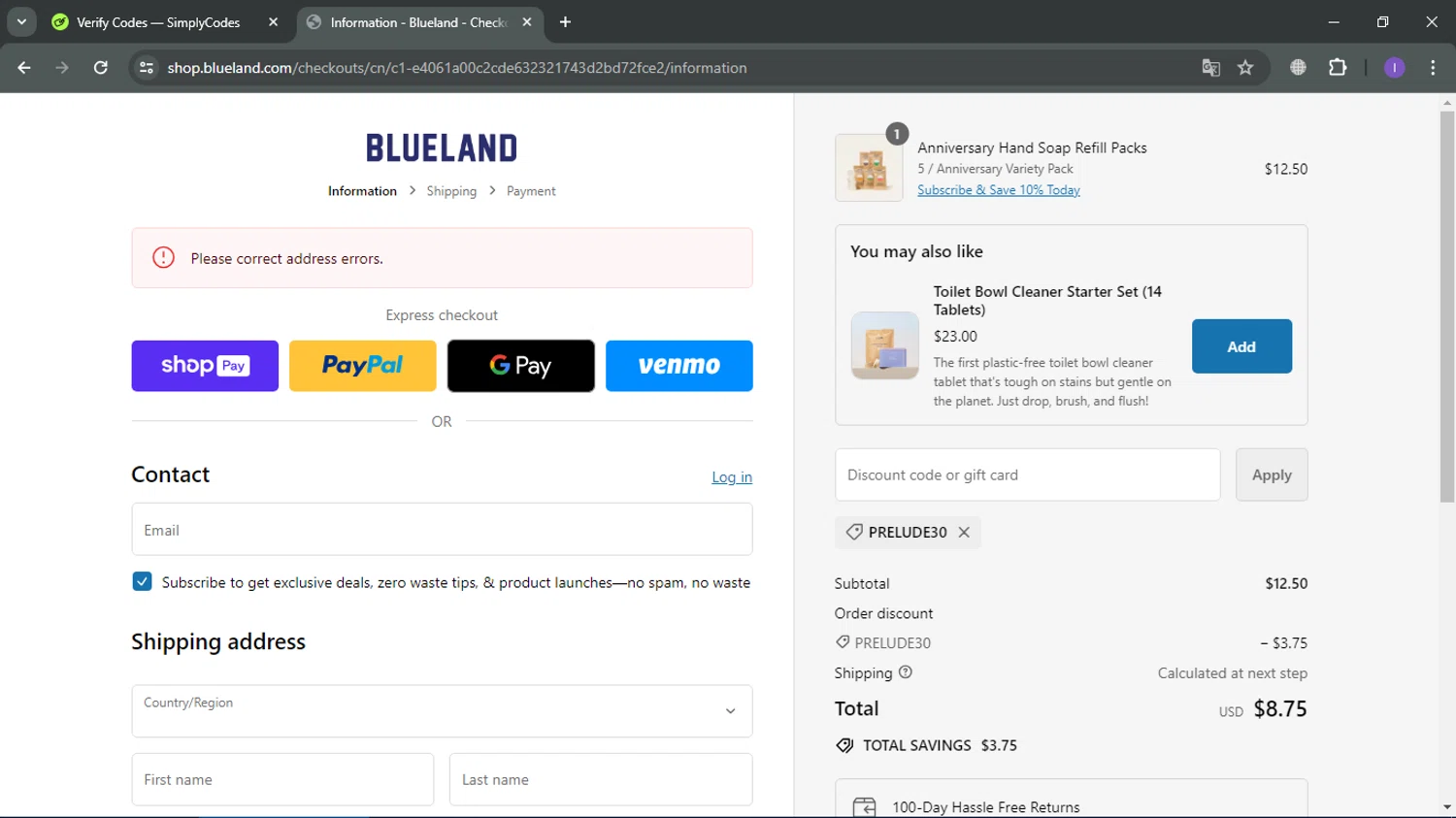Click the scrollbar down arrow
Screen dimensions: 1456x818
1447,807
